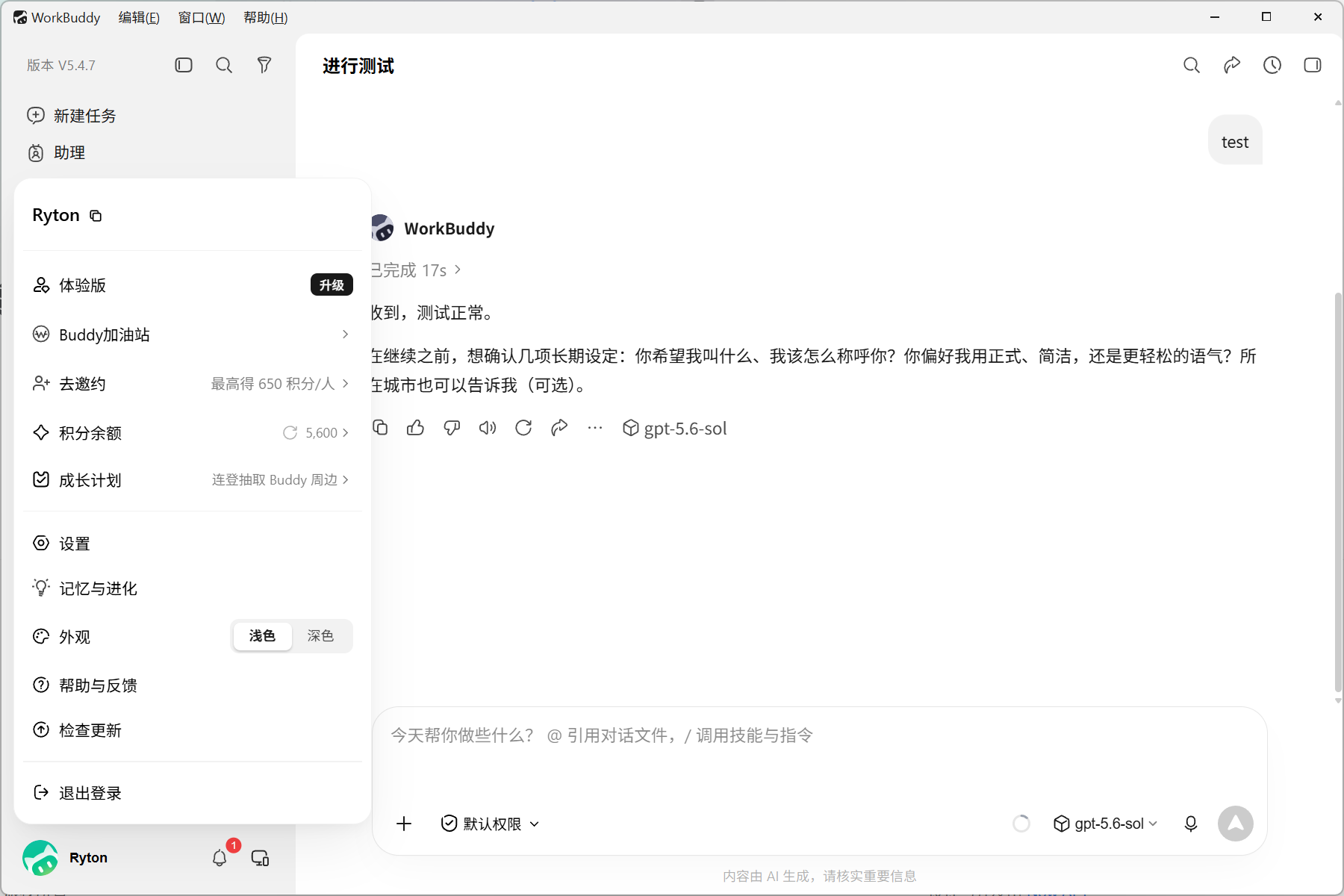Screen dimensions: 1344x896
Task: Search in conversation header magnifier
Action: 1192,65
